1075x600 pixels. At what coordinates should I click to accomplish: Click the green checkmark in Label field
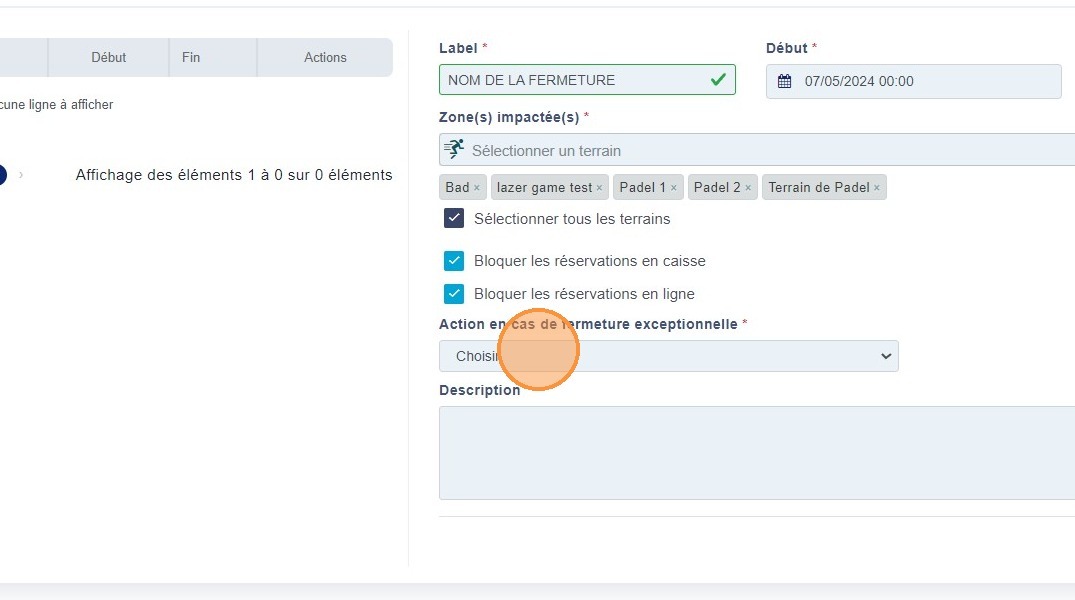tap(718, 80)
